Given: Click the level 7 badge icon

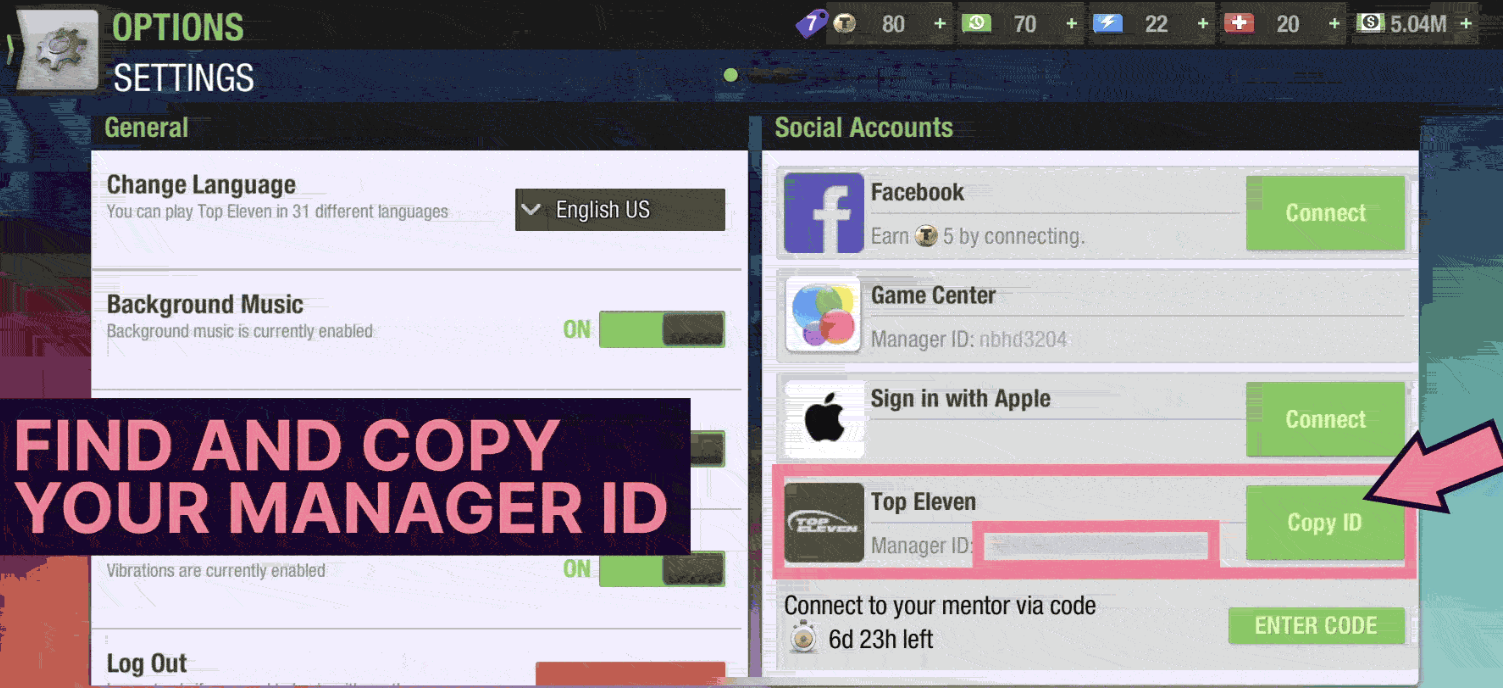Looking at the screenshot, I should point(811,22).
